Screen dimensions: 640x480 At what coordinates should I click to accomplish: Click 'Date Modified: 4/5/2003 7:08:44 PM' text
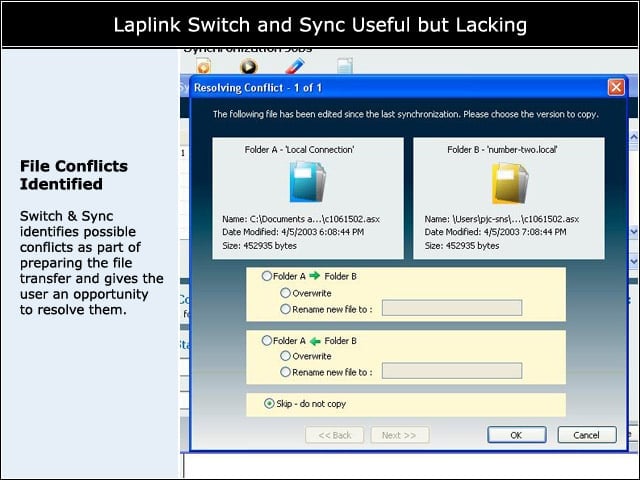tap(495, 232)
